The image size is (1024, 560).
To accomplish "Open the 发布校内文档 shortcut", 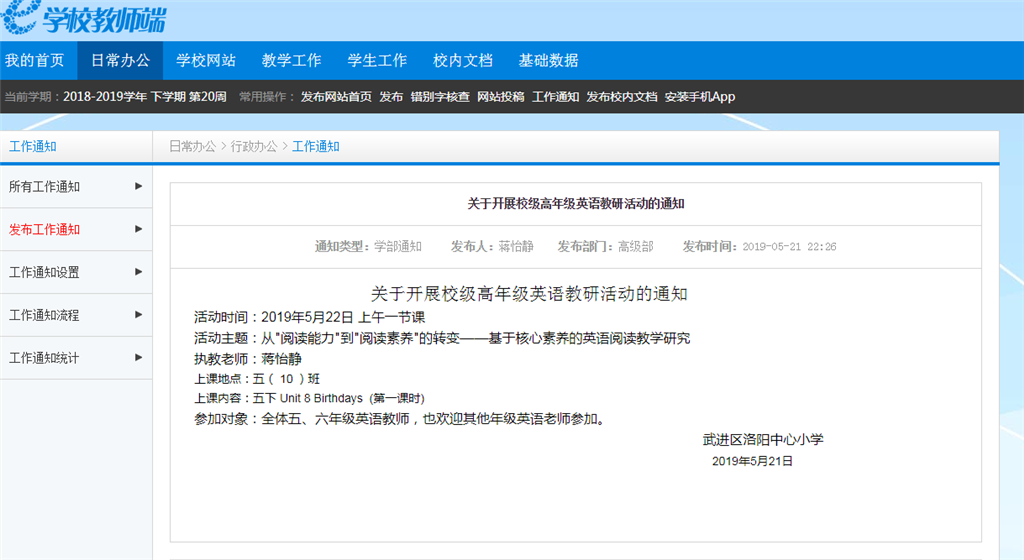I will (x=621, y=97).
